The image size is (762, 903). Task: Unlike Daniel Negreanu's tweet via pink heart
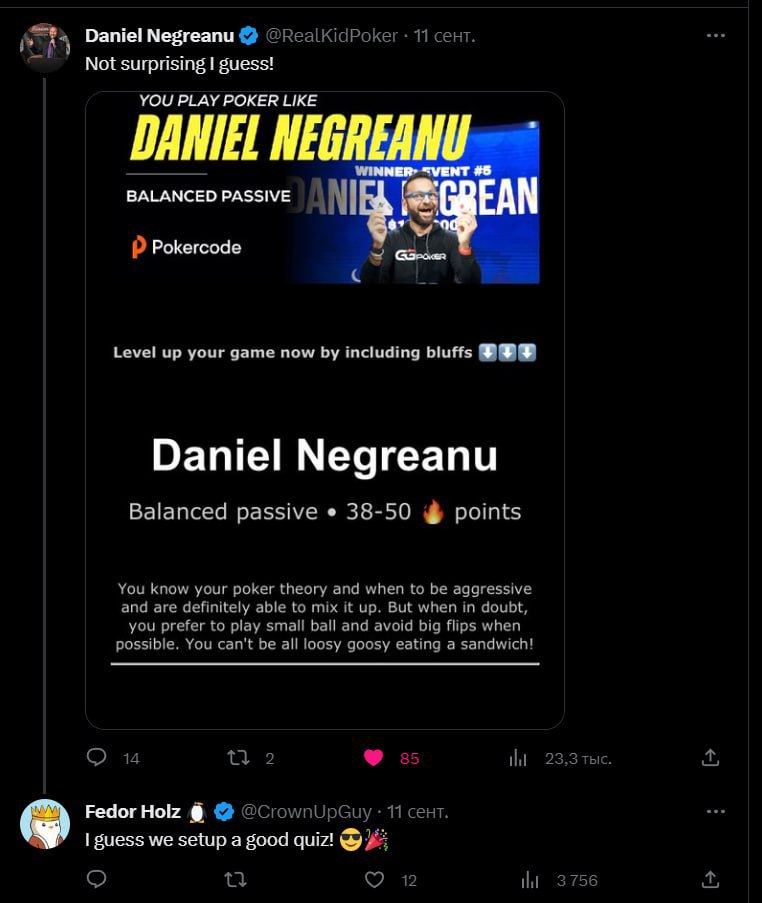373,757
